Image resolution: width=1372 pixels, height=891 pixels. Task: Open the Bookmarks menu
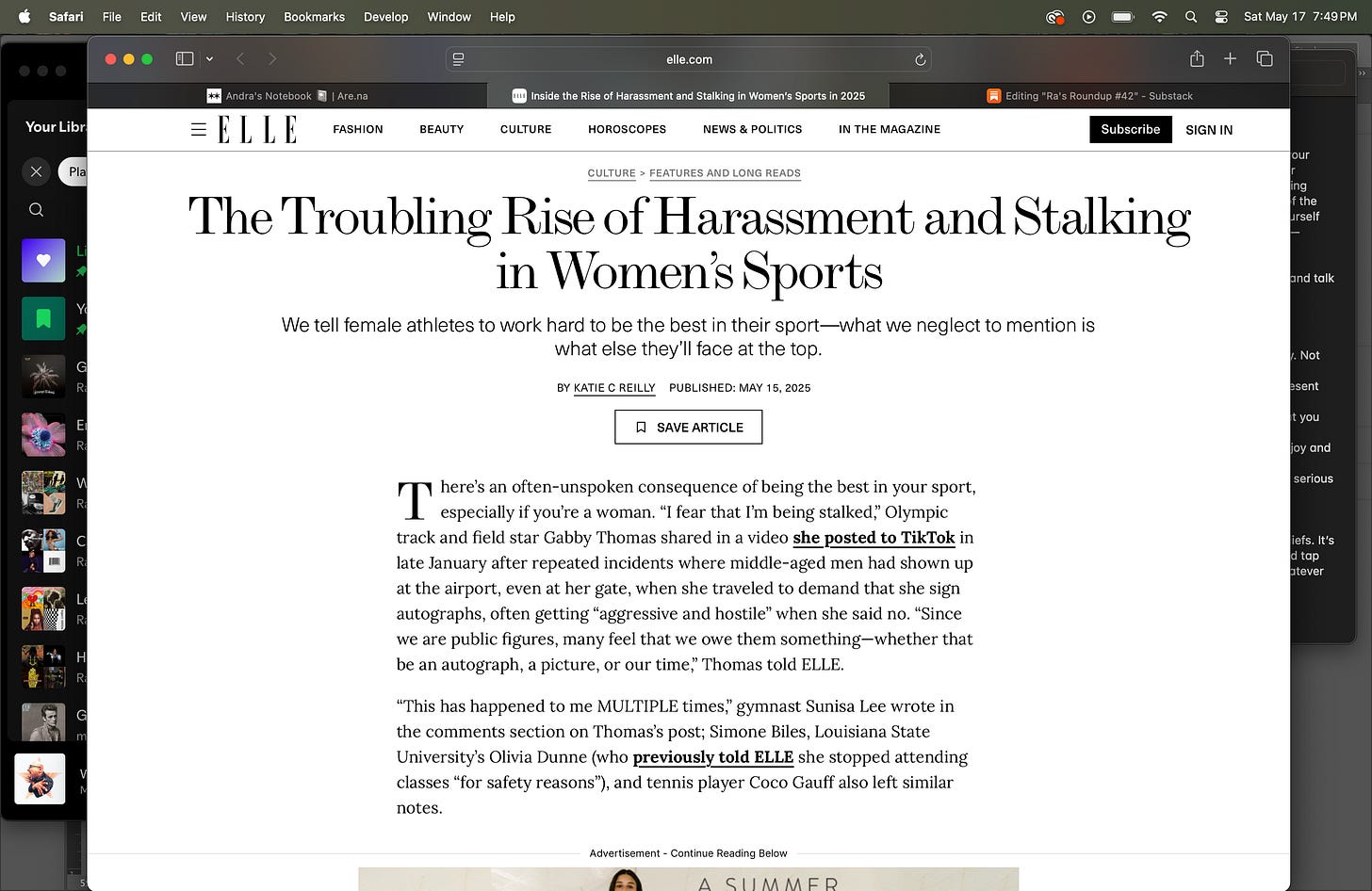(314, 17)
